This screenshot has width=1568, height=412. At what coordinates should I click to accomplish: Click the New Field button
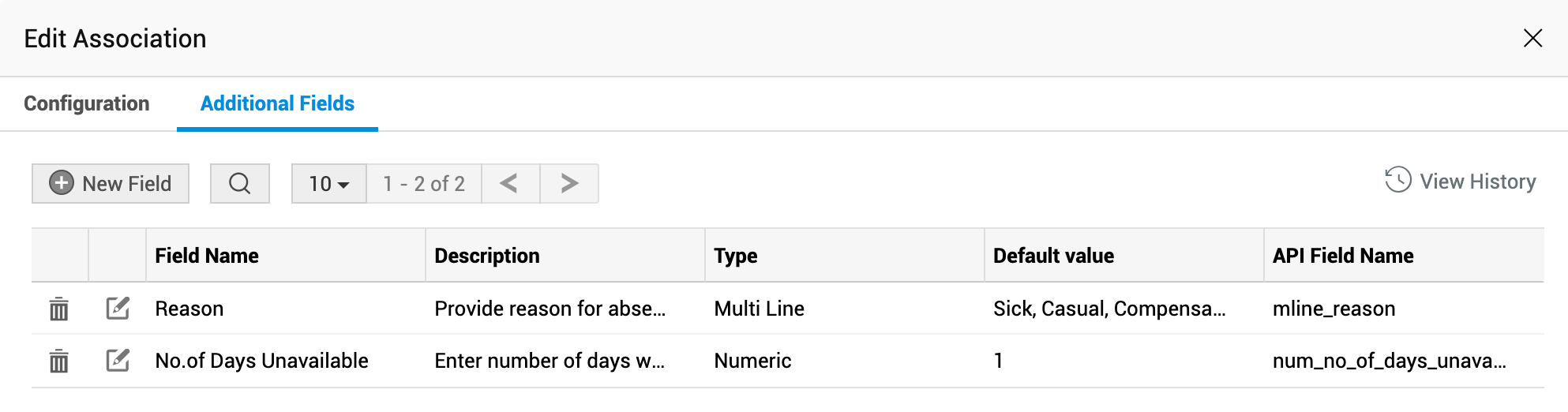111,184
